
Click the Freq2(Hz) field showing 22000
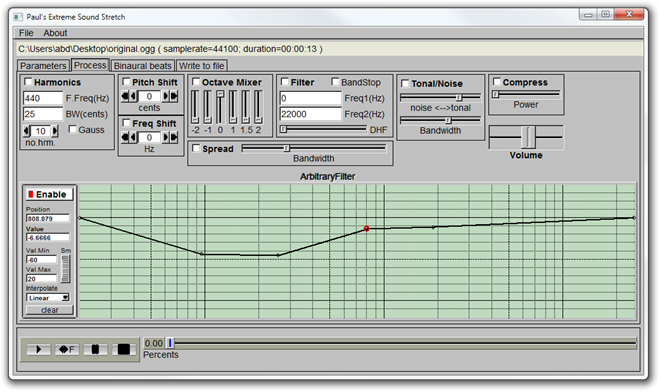(311, 114)
